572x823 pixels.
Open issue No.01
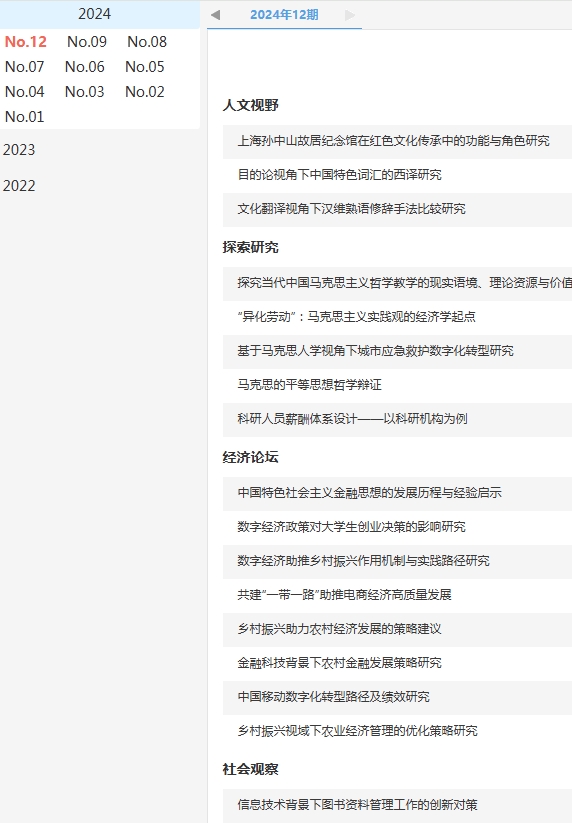point(25,117)
